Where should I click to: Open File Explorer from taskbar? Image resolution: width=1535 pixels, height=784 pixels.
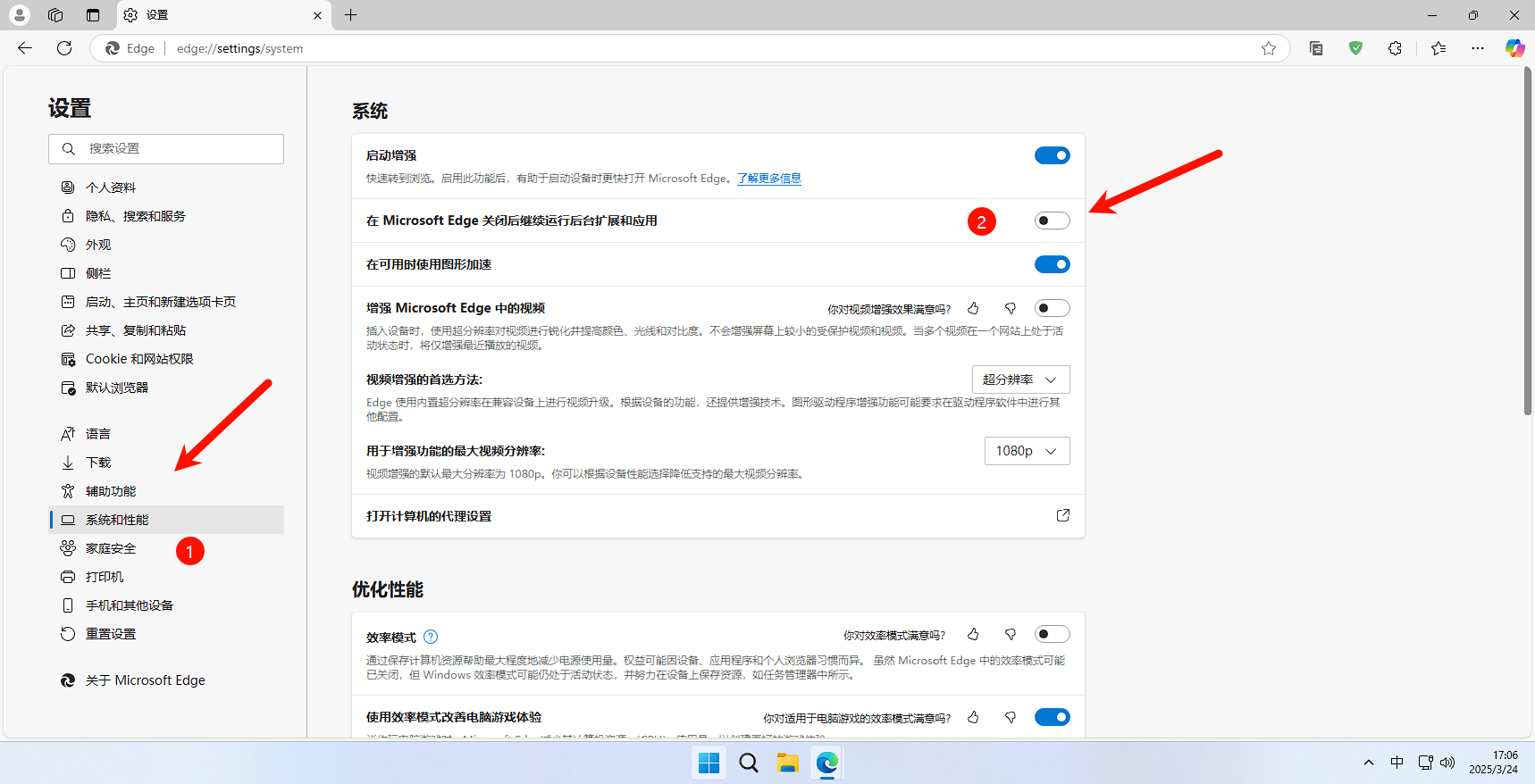[x=787, y=763]
